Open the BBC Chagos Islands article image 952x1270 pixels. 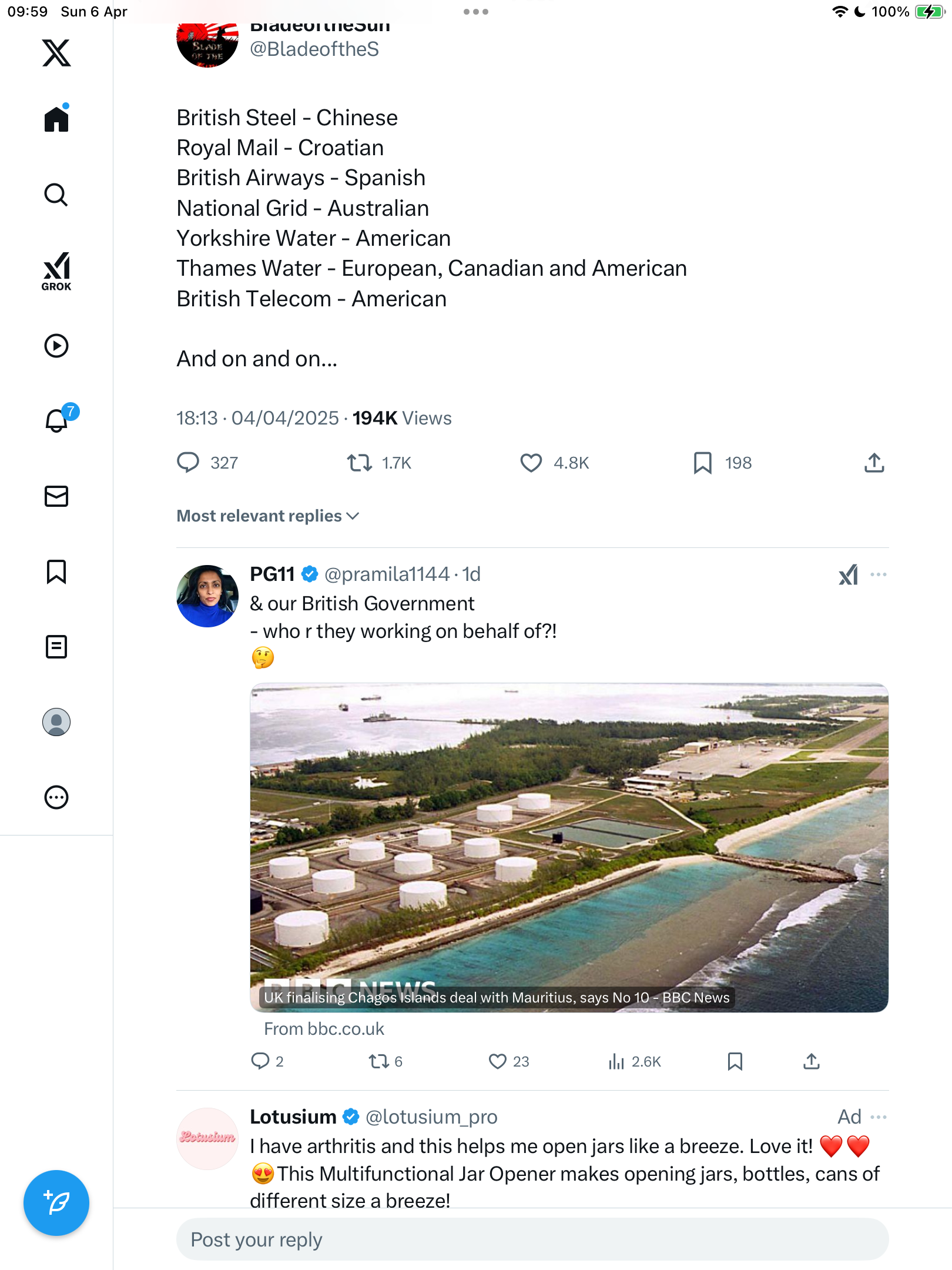[x=569, y=847]
